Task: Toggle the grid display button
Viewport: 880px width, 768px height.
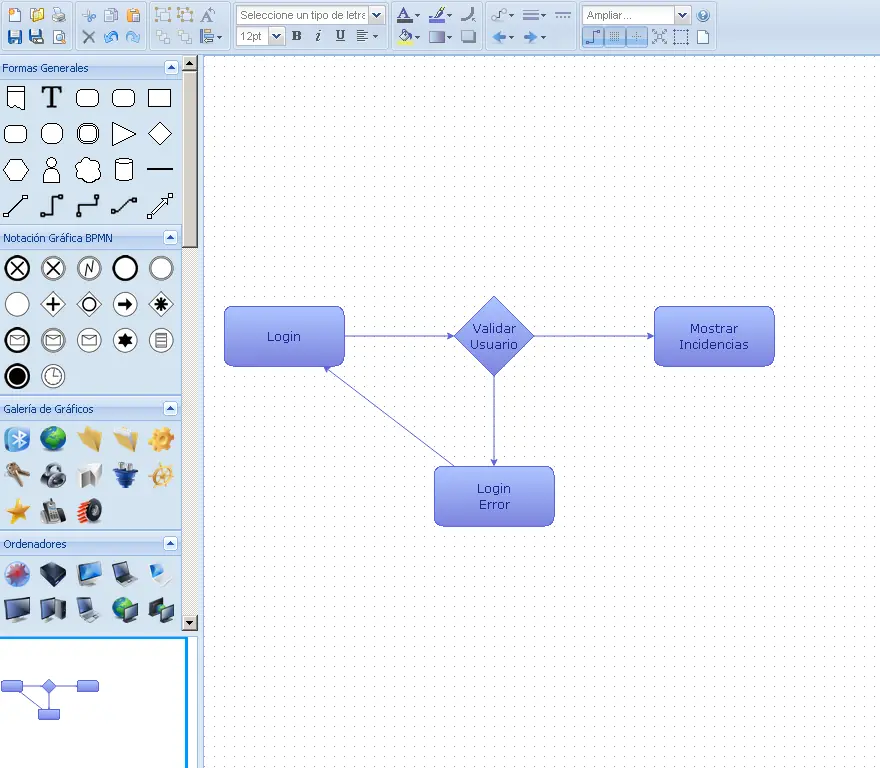Action: [x=612, y=36]
